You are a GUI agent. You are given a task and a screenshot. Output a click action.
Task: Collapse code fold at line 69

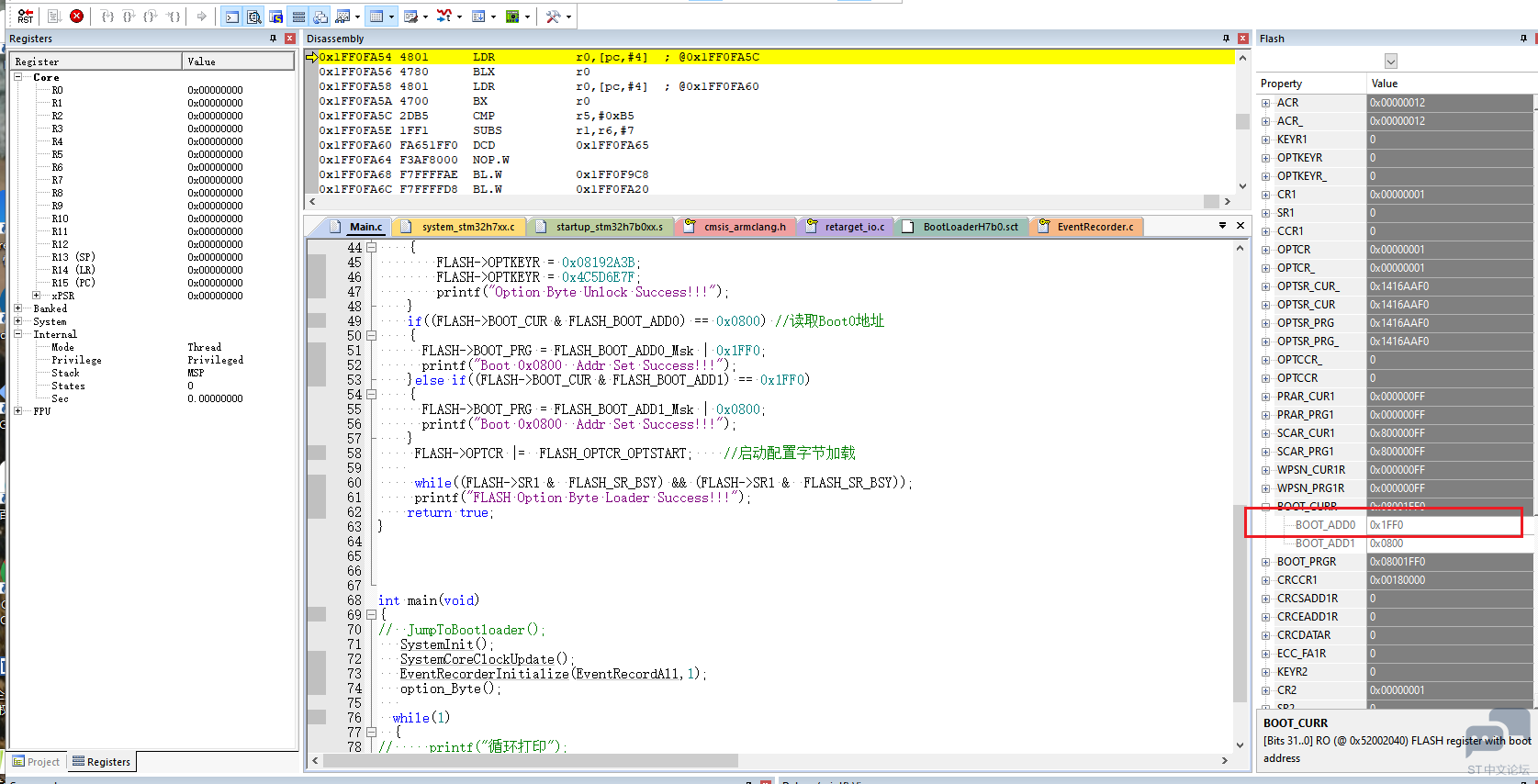pos(372,615)
